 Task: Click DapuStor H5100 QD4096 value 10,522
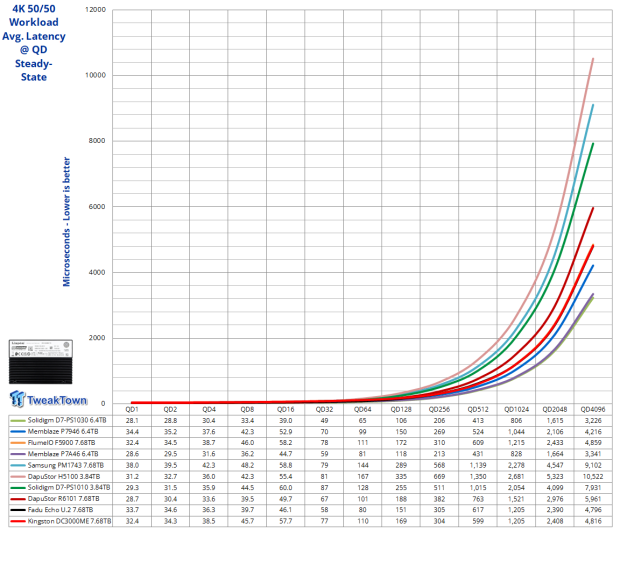(593, 477)
